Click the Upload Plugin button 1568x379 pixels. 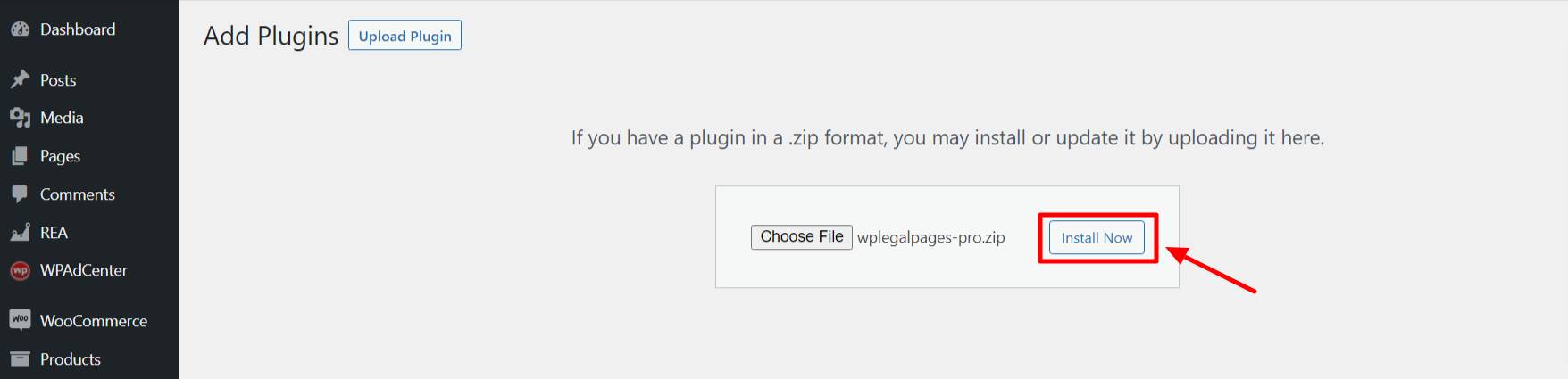405,36
